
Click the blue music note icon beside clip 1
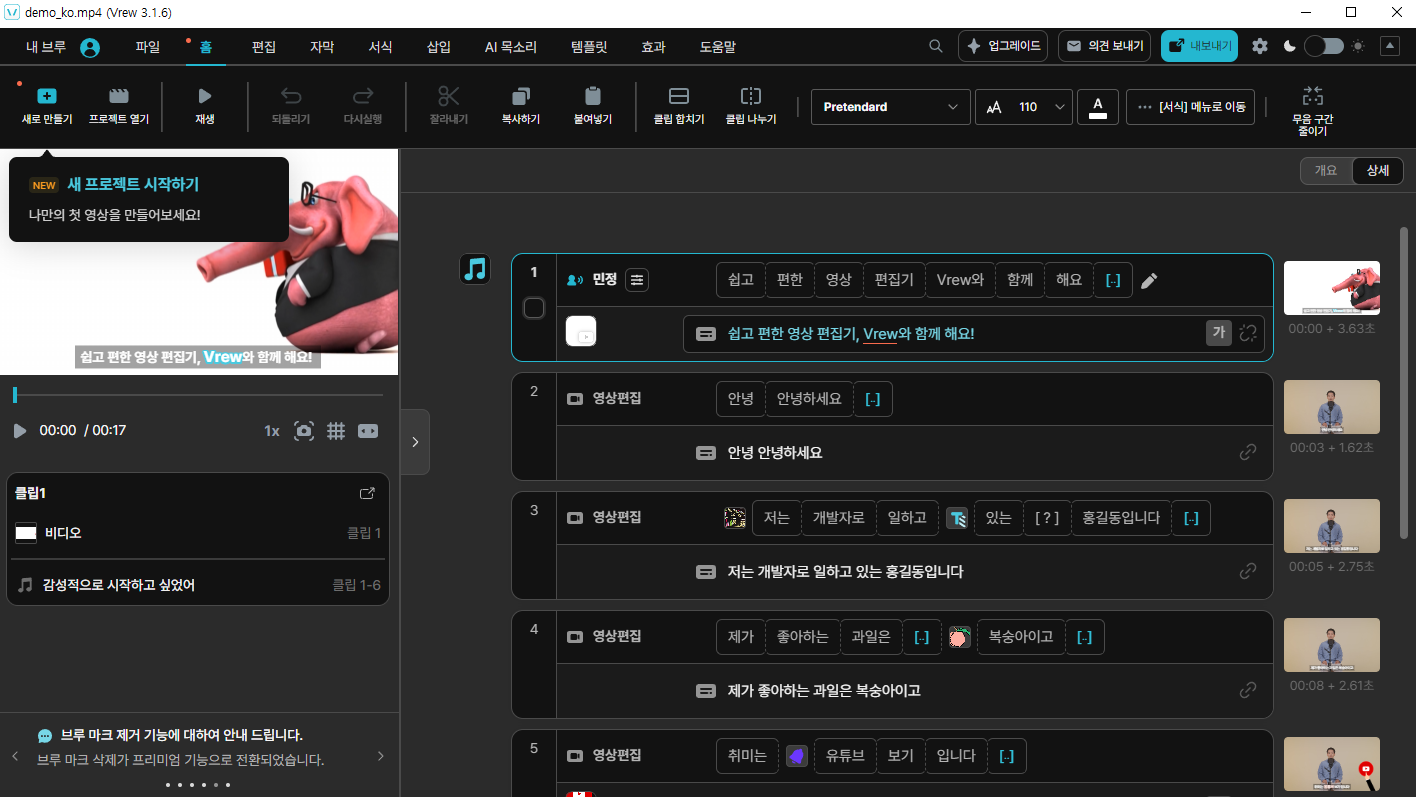(475, 269)
